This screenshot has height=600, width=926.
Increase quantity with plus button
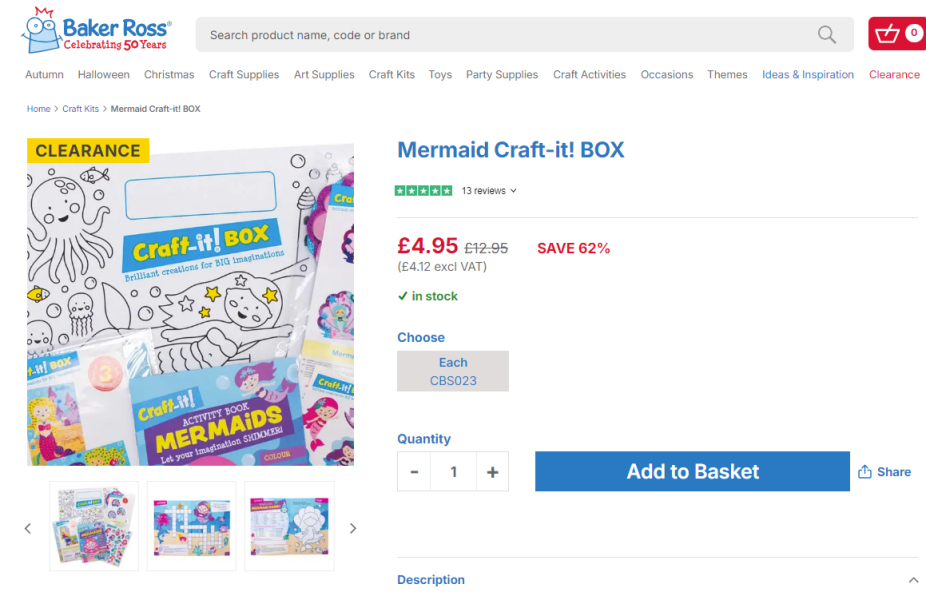[x=492, y=472]
